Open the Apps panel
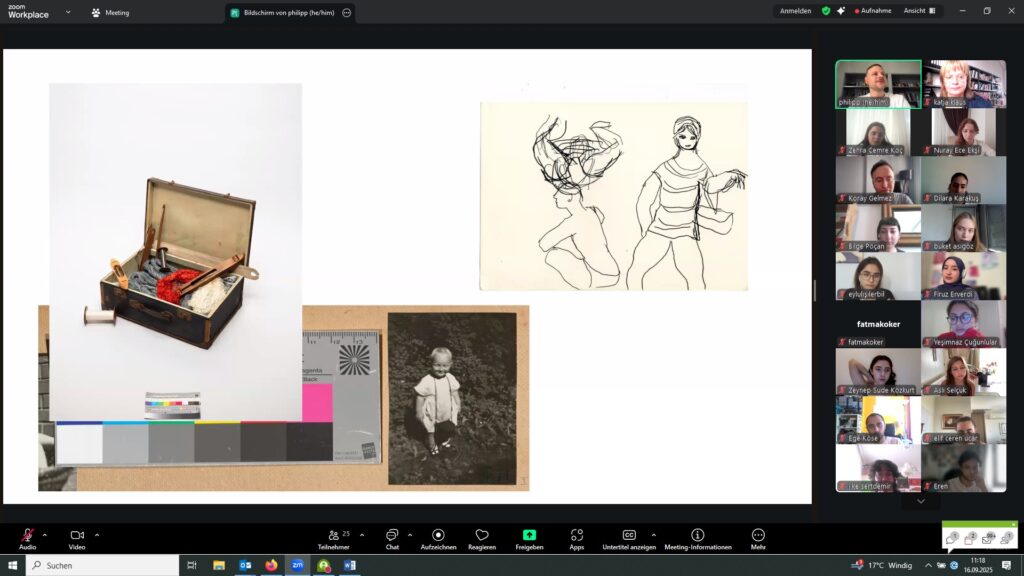This screenshot has height=576, width=1024. pyautogui.click(x=577, y=536)
